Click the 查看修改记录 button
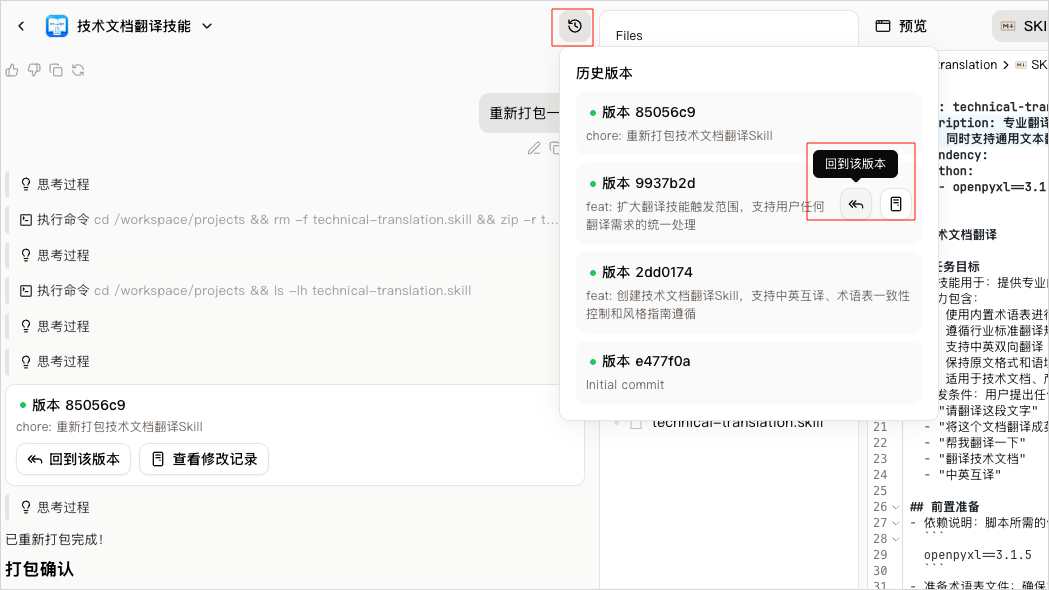The width and height of the screenshot is (1049, 590). pos(204,459)
